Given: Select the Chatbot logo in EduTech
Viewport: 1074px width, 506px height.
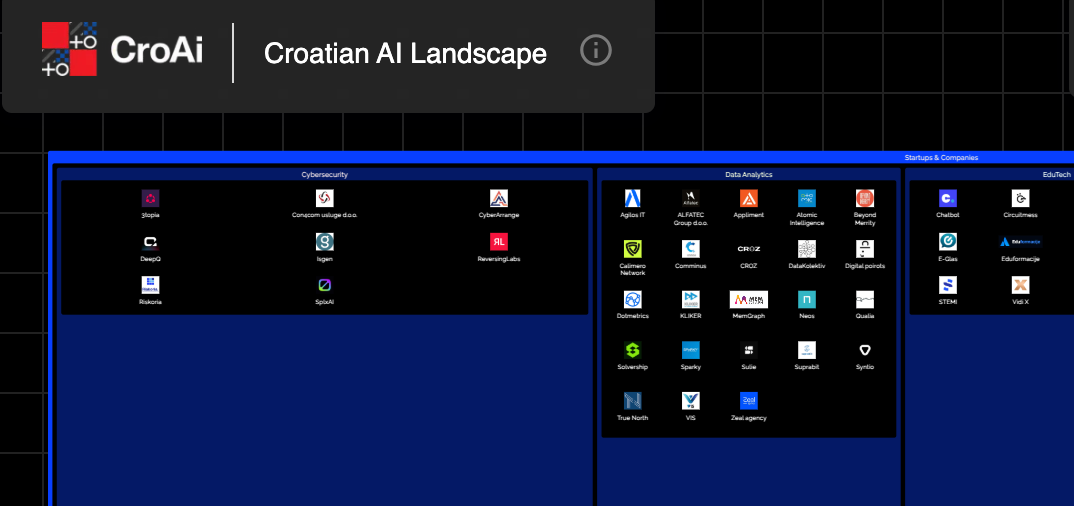Looking at the screenshot, I should 948,199.
